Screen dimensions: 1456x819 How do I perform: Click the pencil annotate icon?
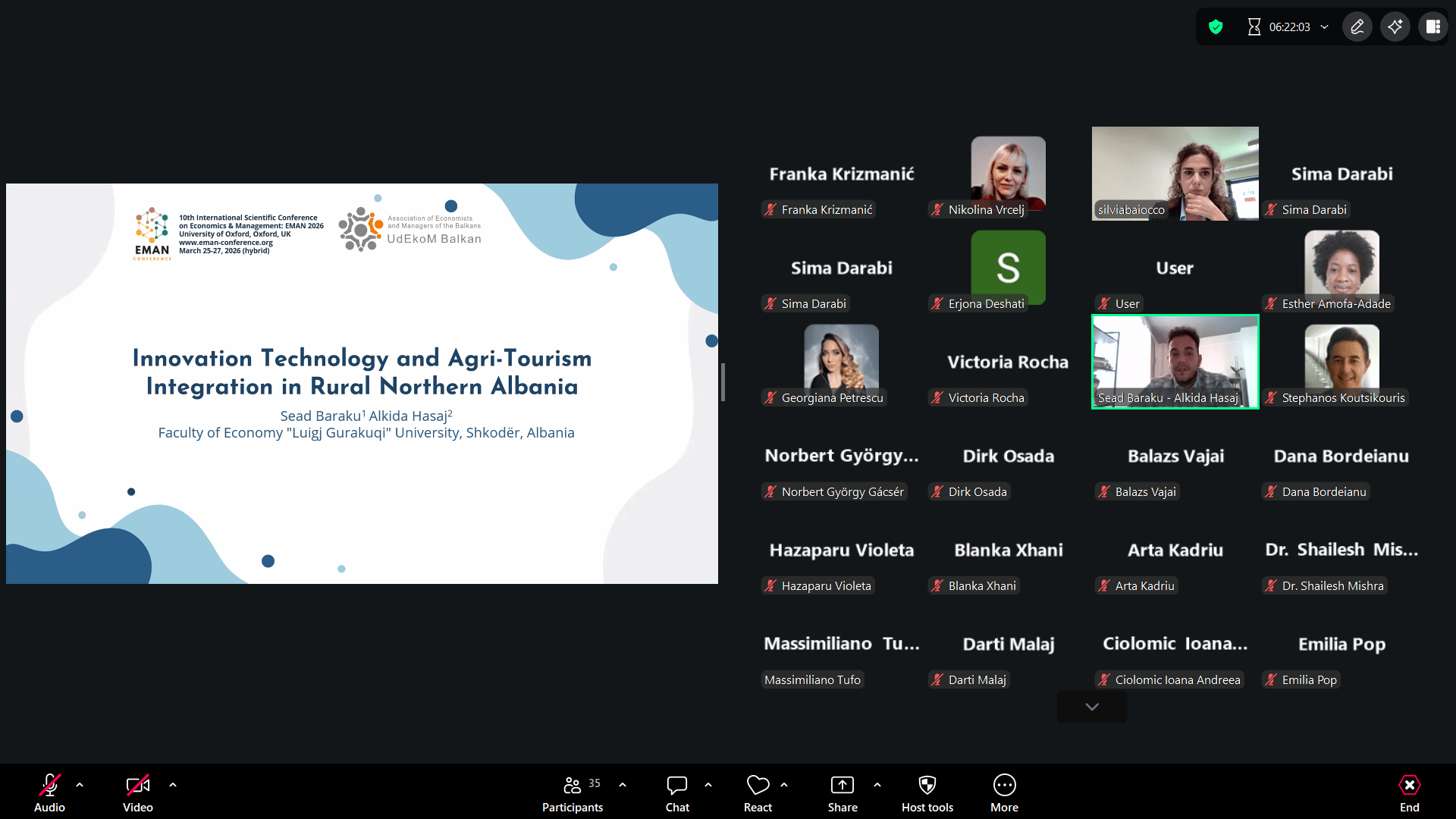[1357, 27]
